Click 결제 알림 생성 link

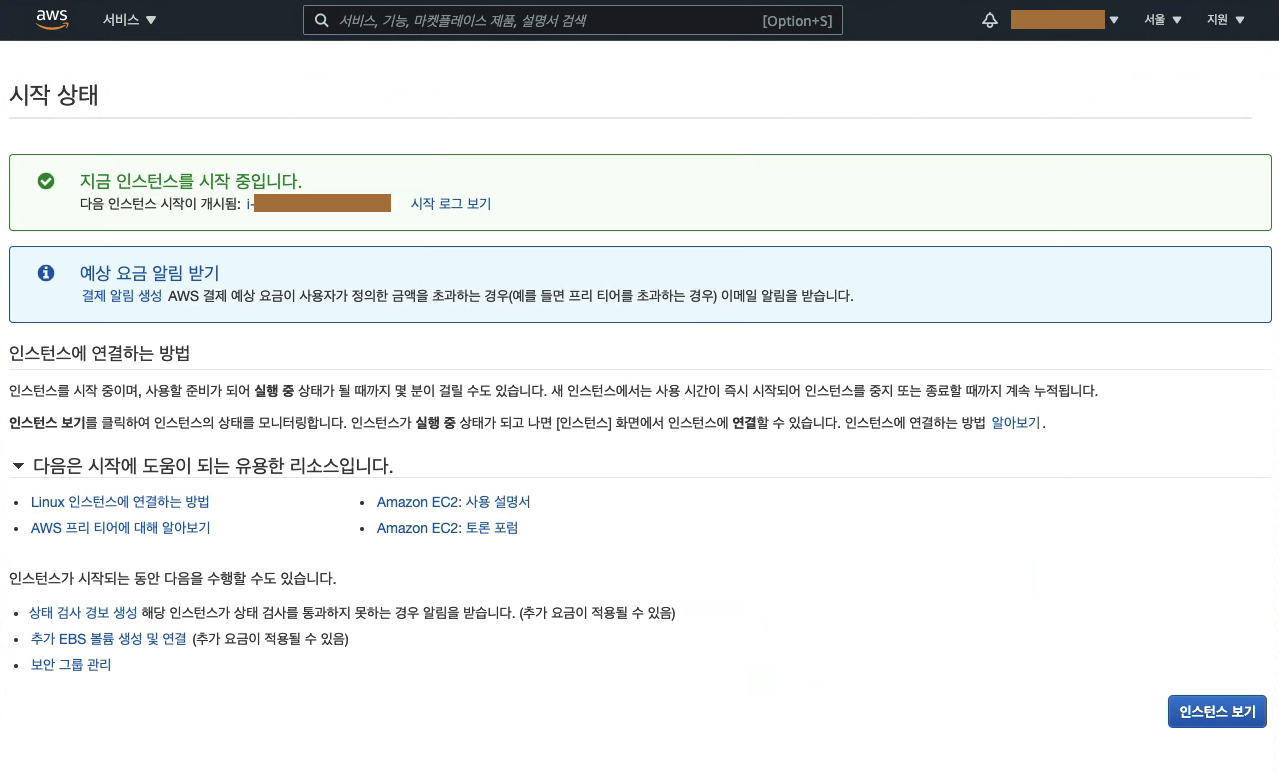click(122, 296)
